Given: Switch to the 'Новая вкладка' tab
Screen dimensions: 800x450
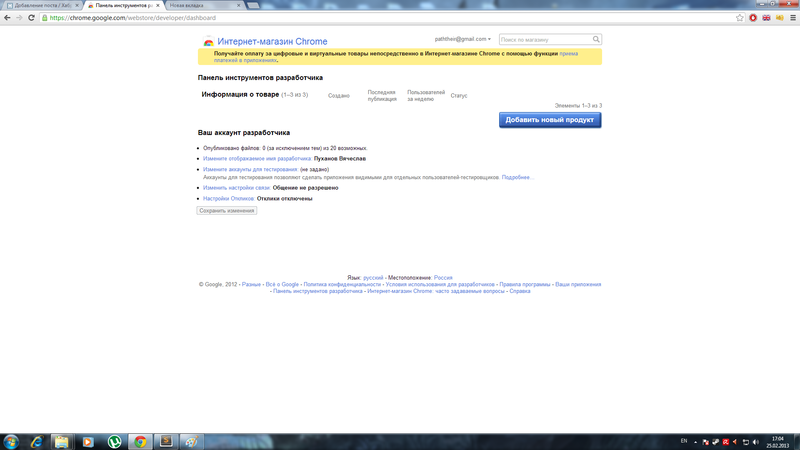Looking at the screenshot, I should [x=202, y=5].
